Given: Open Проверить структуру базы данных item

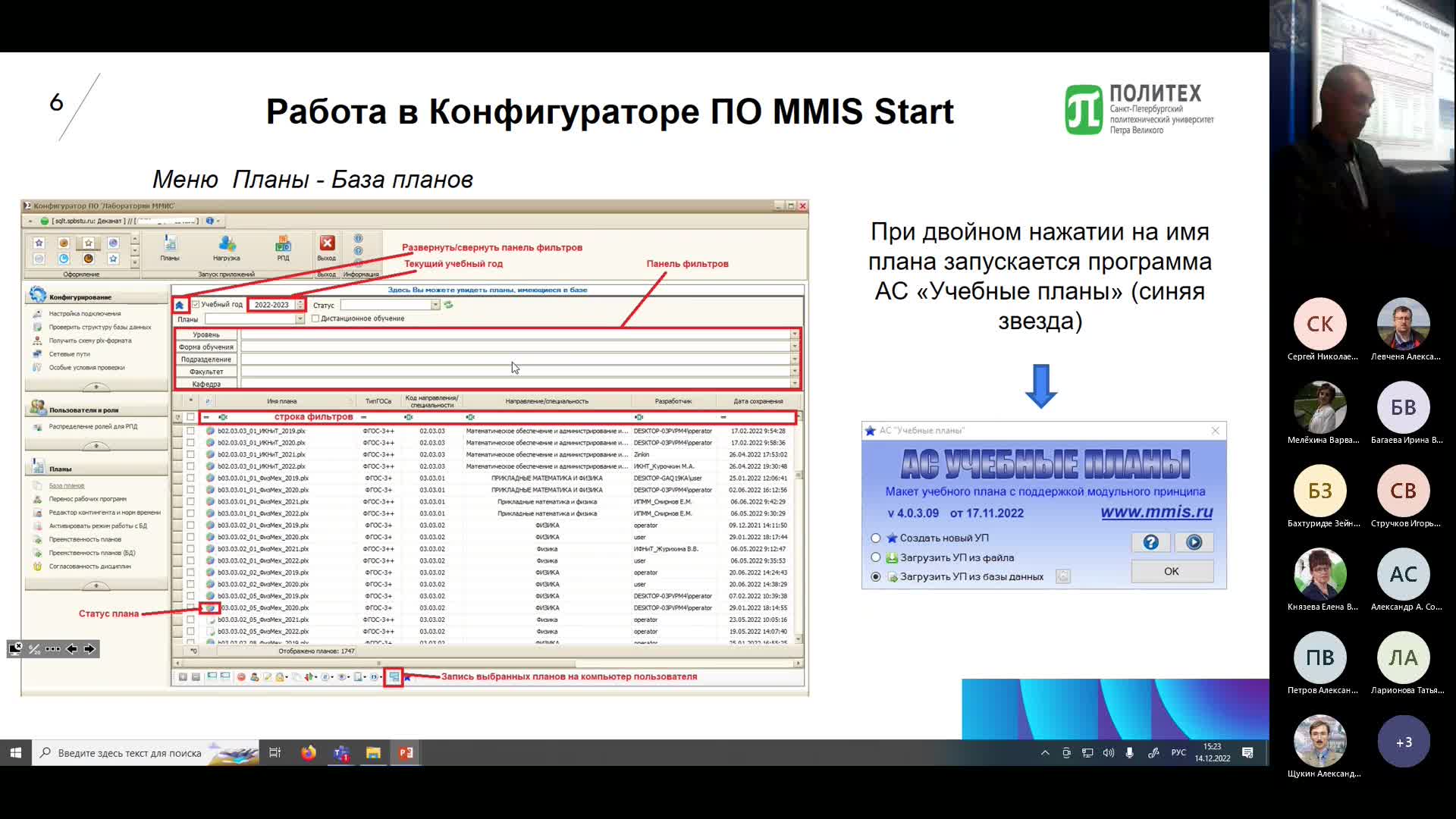Looking at the screenshot, I should coord(100,328).
